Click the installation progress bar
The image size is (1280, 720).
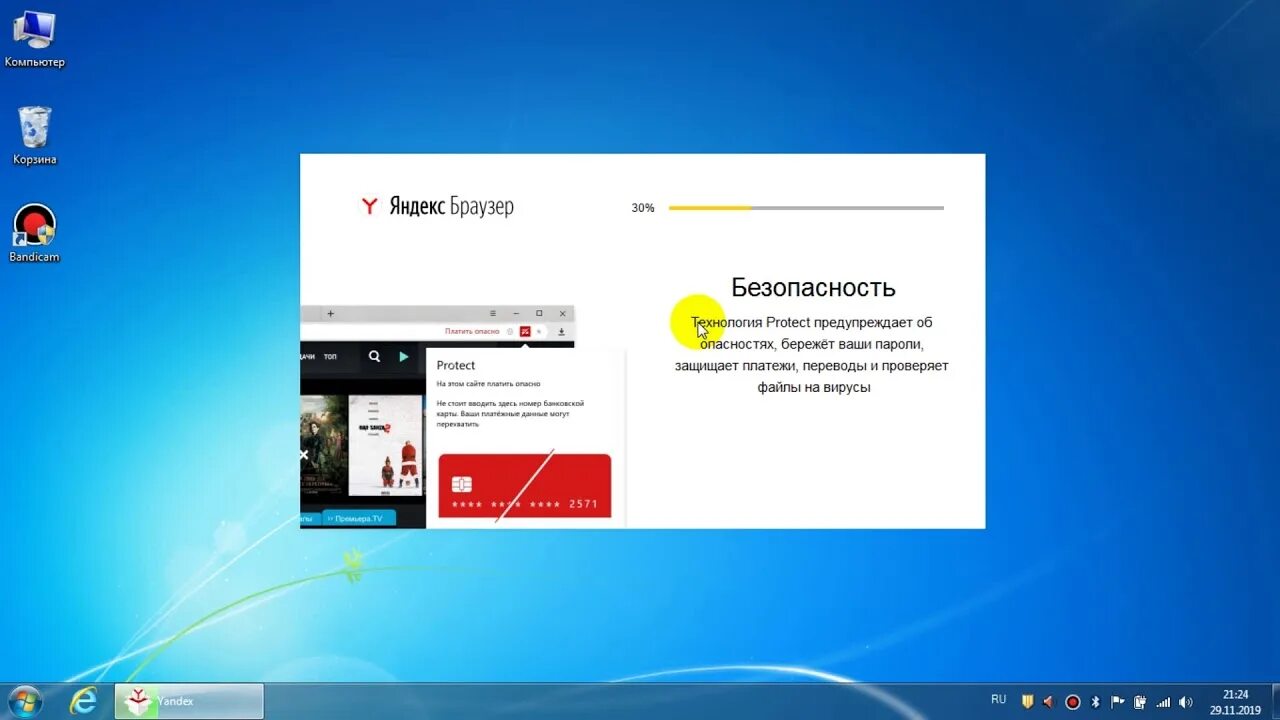806,208
